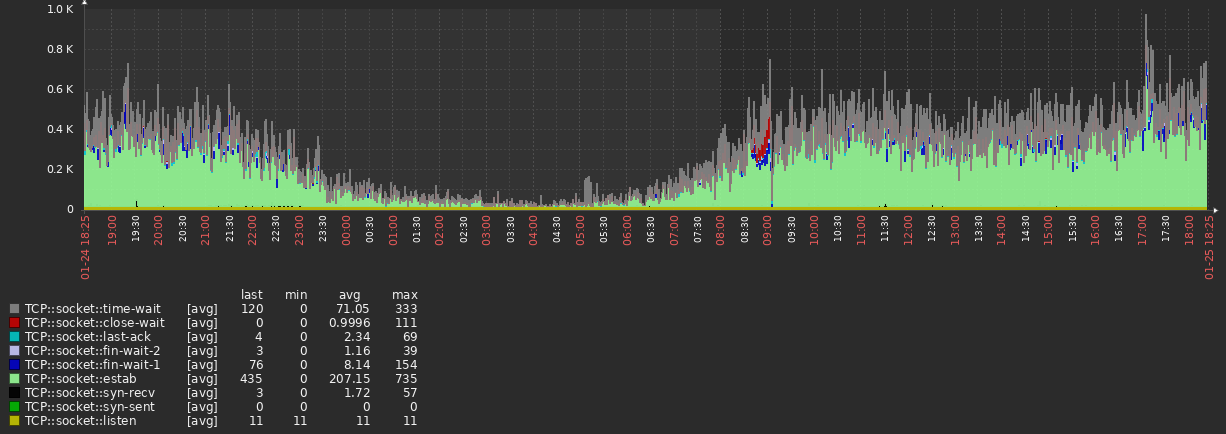Click the syn-recv max value 57
The width and height of the screenshot is (1226, 434).
coord(410,393)
